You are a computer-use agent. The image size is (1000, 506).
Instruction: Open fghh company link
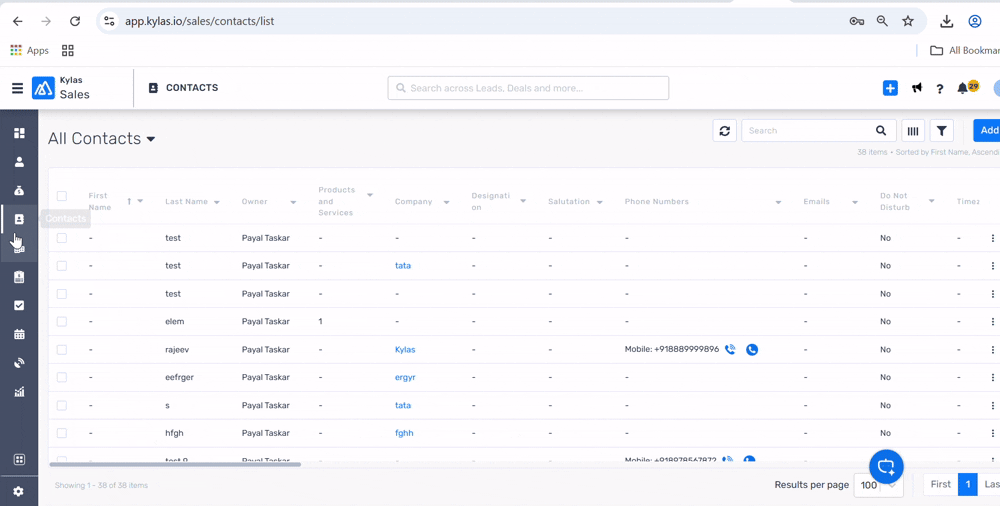click(x=404, y=433)
